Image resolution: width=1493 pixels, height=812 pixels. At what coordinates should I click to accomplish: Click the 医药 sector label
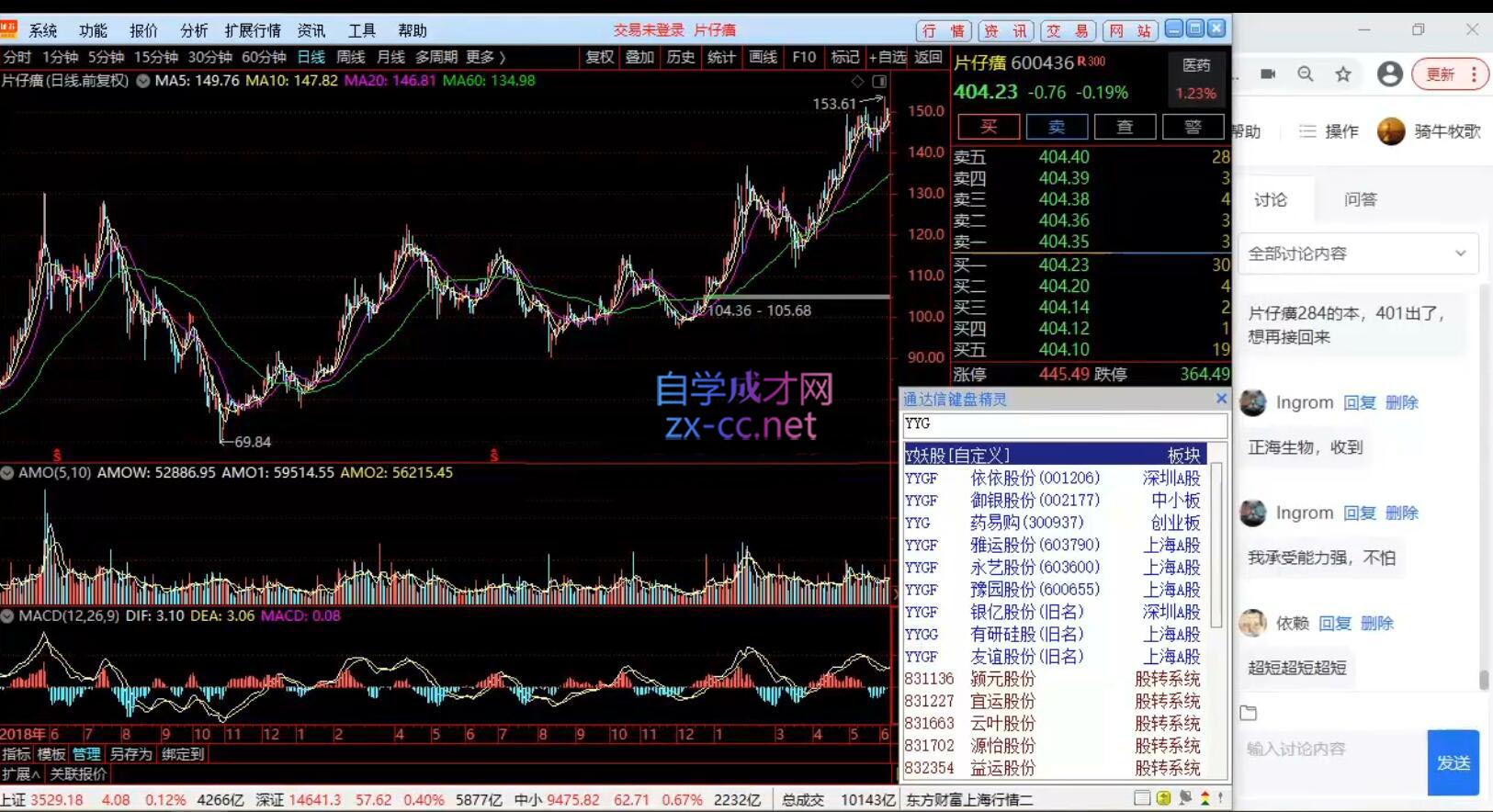click(1195, 65)
